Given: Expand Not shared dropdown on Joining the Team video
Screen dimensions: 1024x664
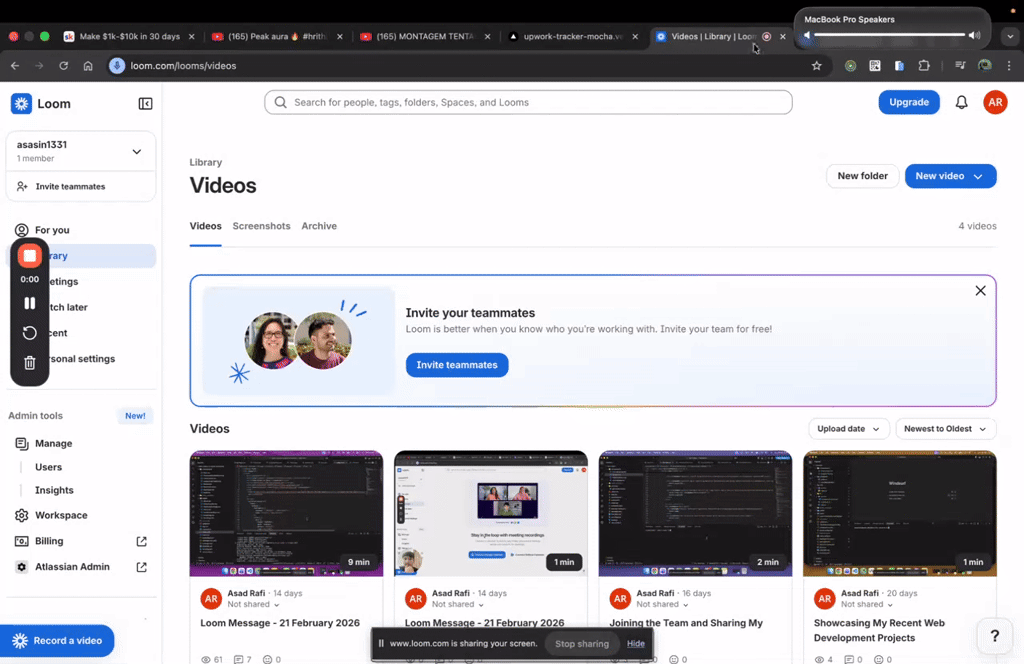Looking at the screenshot, I should [662, 605].
